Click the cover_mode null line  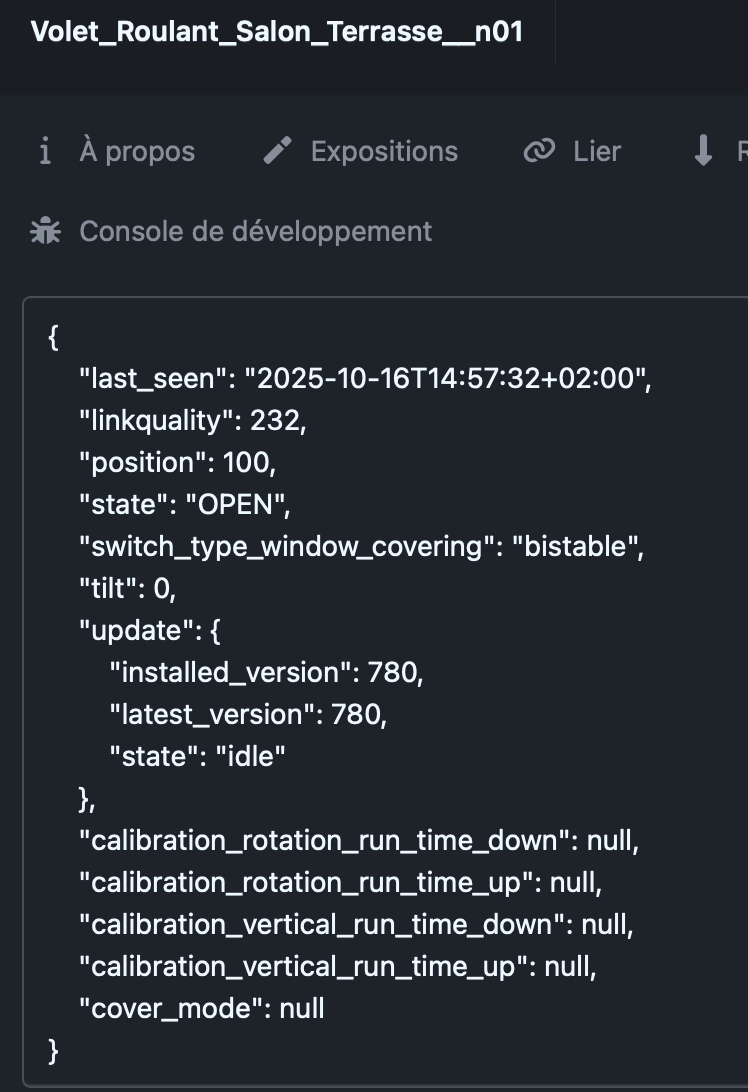tap(201, 1009)
